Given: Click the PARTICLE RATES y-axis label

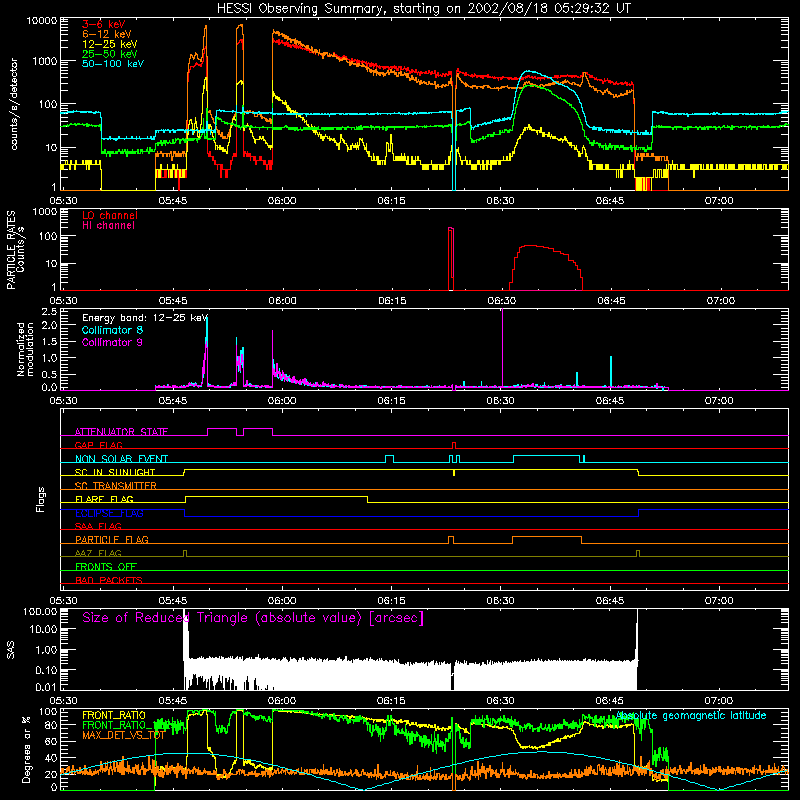Looking at the screenshot, I should click(11, 250).
